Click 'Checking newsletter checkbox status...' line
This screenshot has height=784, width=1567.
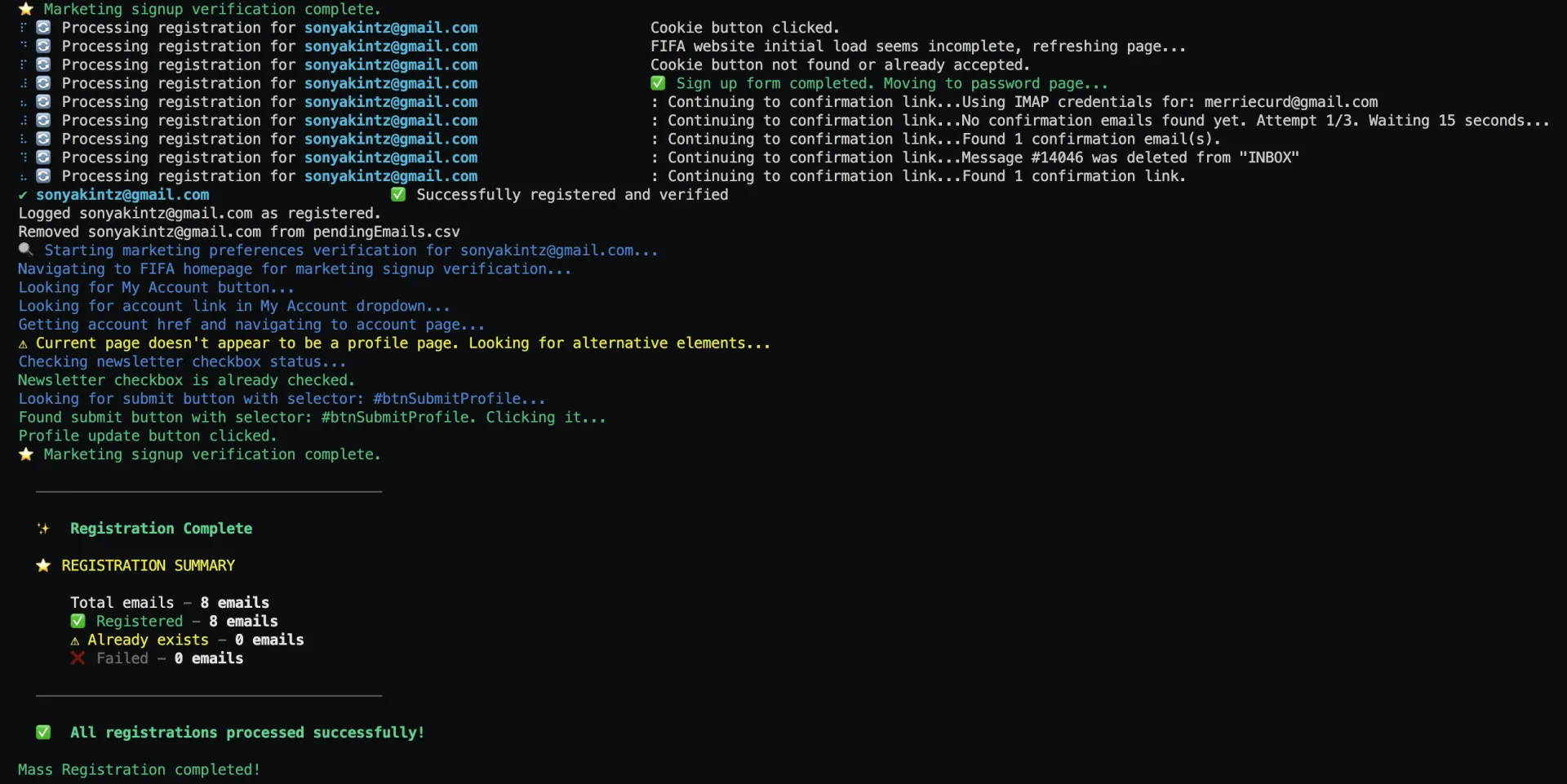pos(182,361)
